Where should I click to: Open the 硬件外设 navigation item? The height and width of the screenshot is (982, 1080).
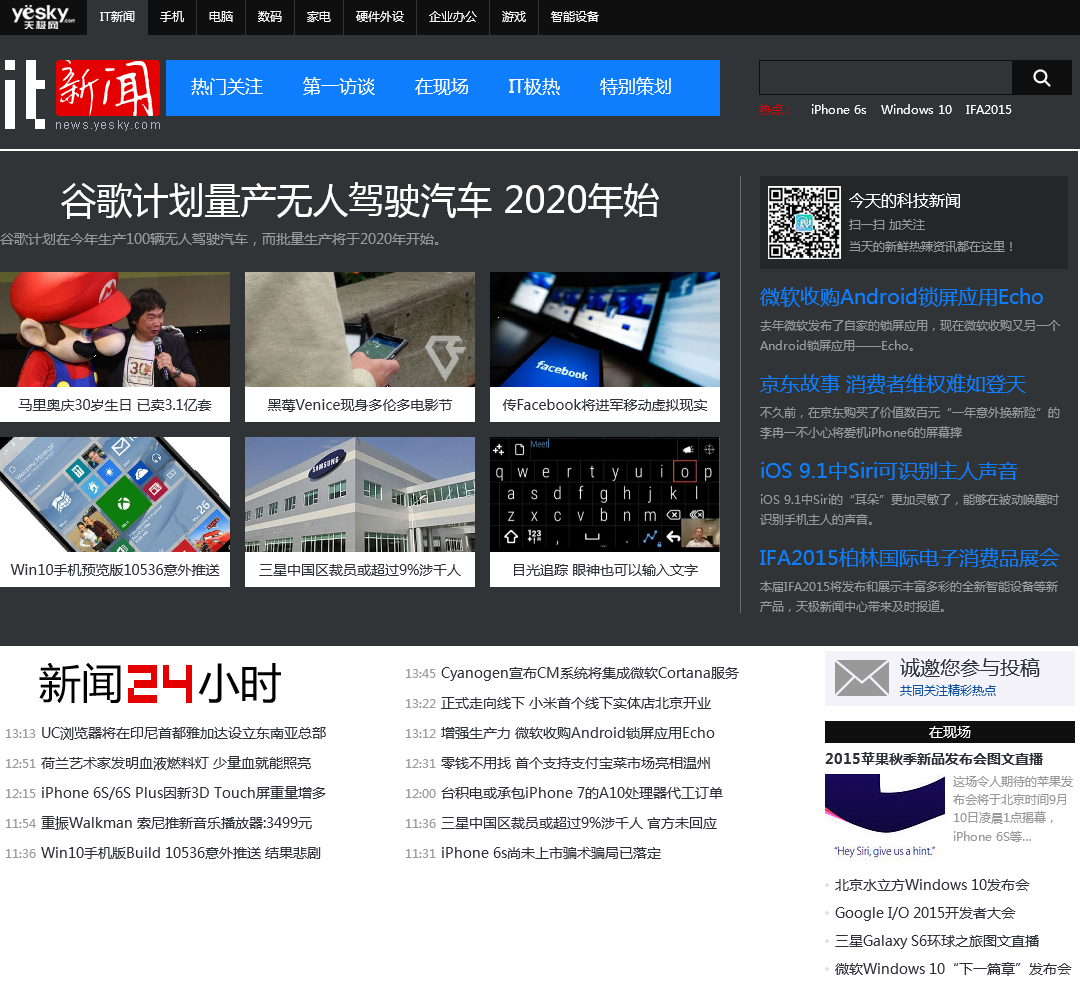click(380, 17)
